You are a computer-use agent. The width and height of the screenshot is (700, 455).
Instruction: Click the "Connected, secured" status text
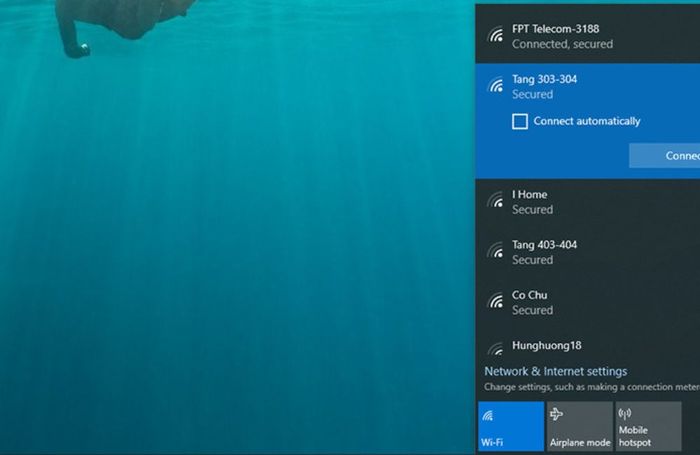point(562,44)
